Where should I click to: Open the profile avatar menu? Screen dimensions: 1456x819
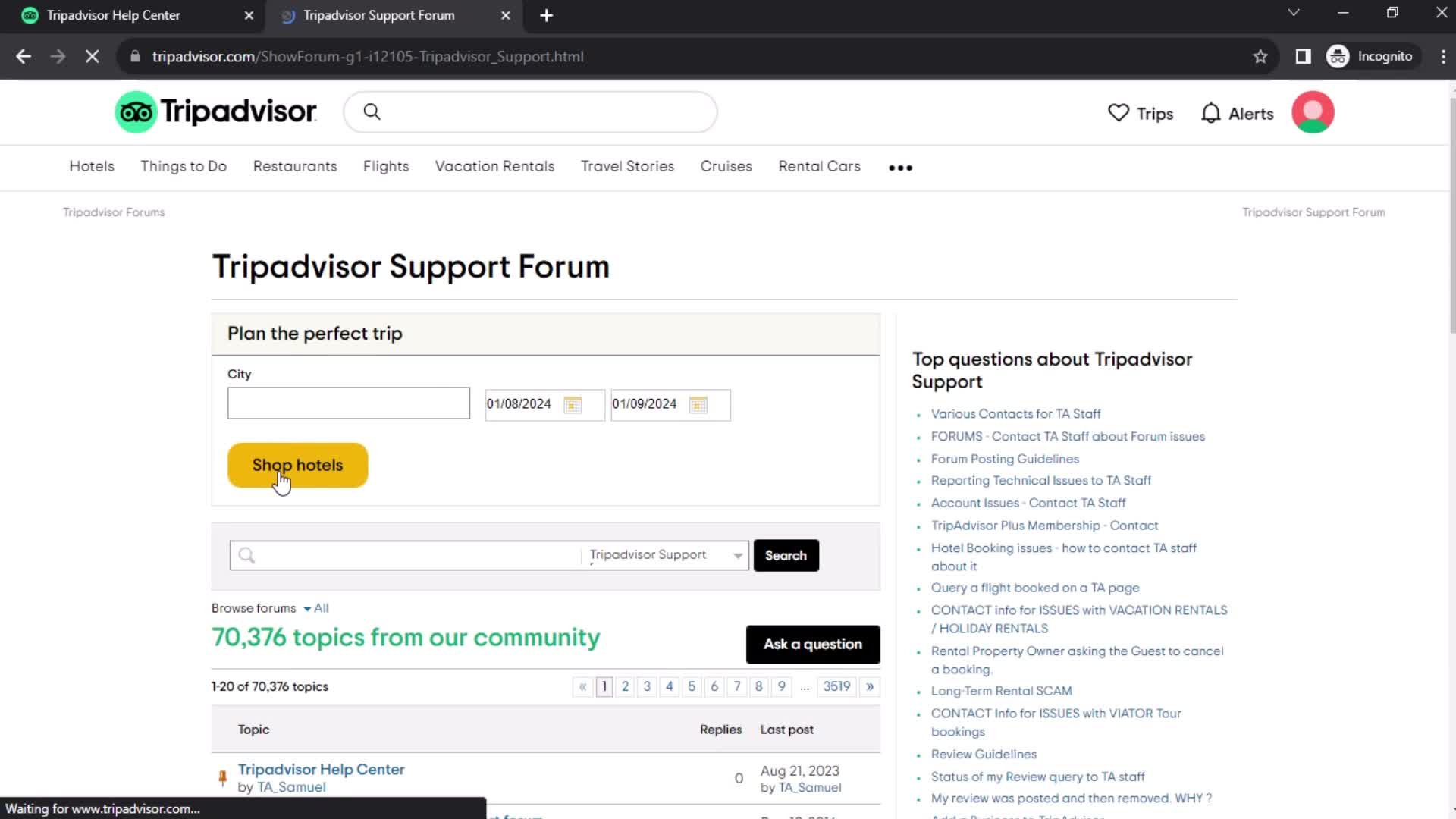[x=1313, y=112]
